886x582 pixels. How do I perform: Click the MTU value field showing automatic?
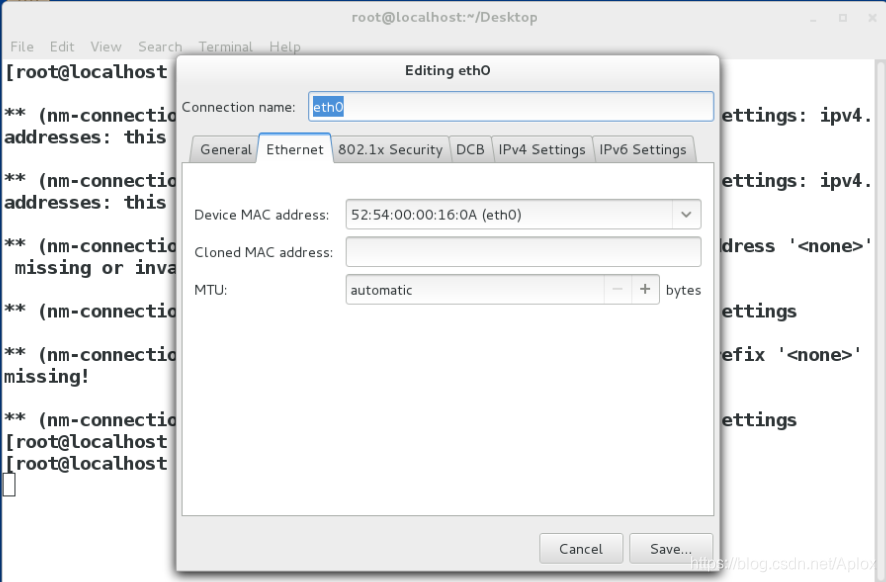(x=475, y=290)
